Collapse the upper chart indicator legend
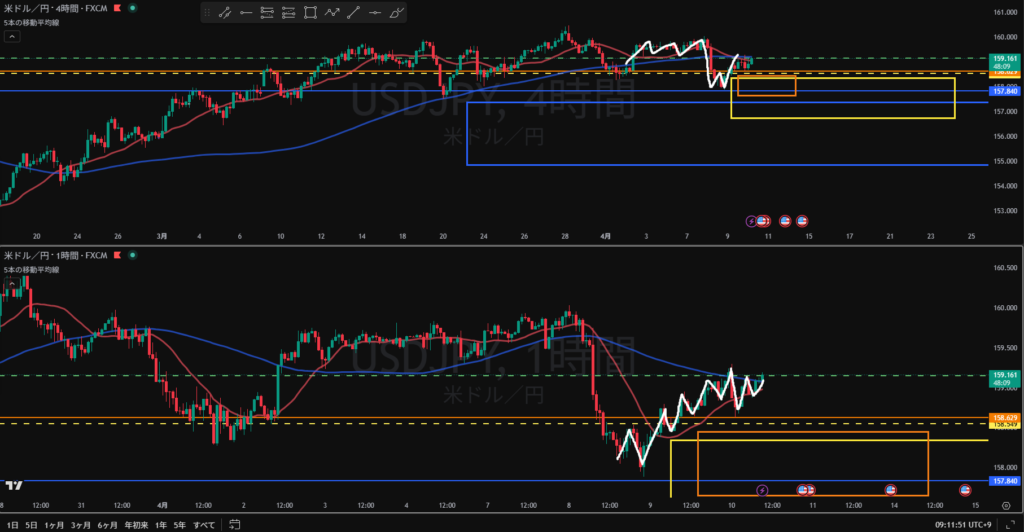Viewport: 1024px width, 532px height. tap(11, 36)
